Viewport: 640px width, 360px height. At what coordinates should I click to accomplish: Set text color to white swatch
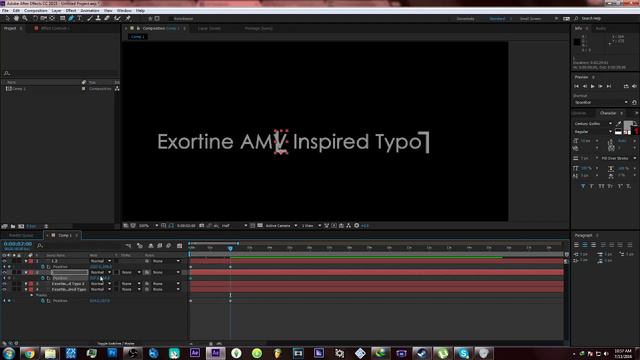coord(618,132)
